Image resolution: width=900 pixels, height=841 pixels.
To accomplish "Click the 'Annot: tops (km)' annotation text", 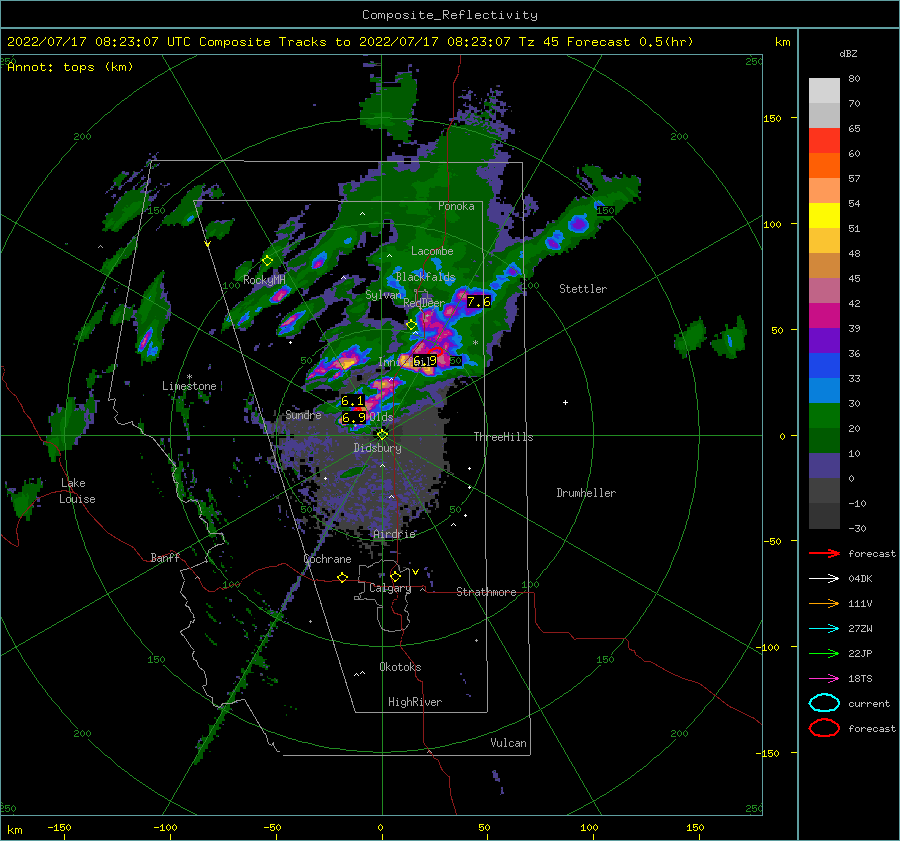I will coord(70,67).
